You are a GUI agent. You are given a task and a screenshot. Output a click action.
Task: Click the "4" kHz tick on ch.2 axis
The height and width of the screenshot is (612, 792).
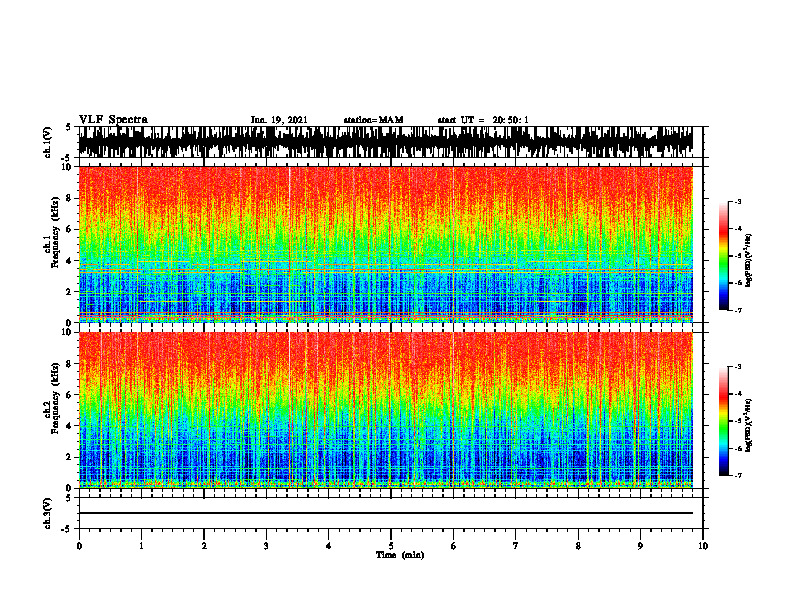[70, 426]
